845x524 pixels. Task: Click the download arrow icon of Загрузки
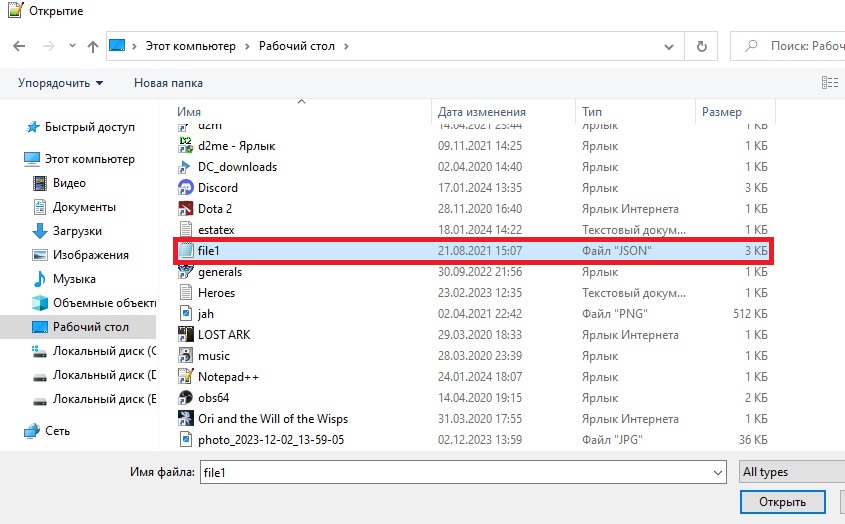click(40, 231)
